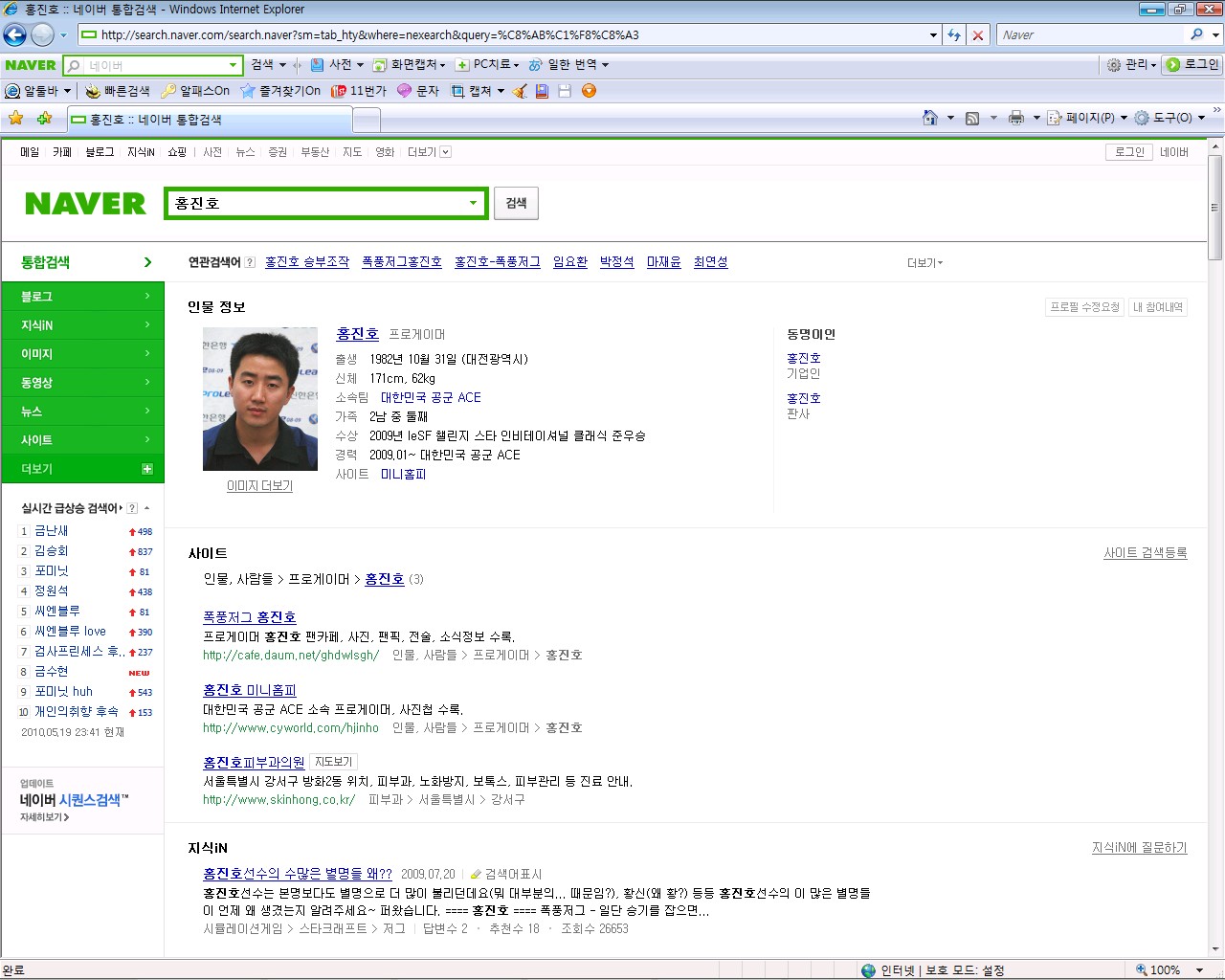Open 11번가 toolbar shortcut
Image resolution: width=1225 pixels, height=980 pixels.
[x=359, y=91]
